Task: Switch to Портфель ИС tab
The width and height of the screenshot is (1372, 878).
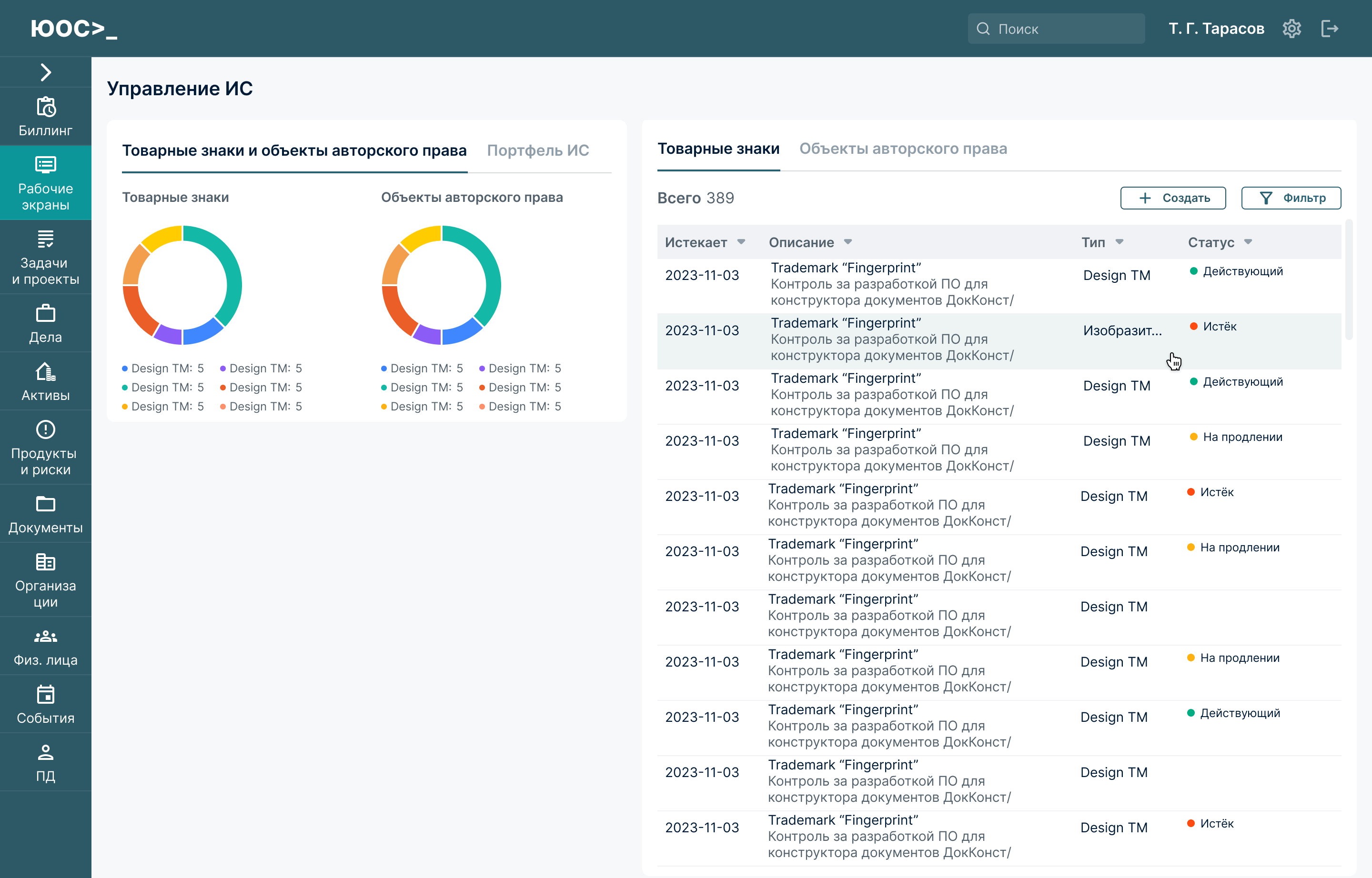Action: 537,150
